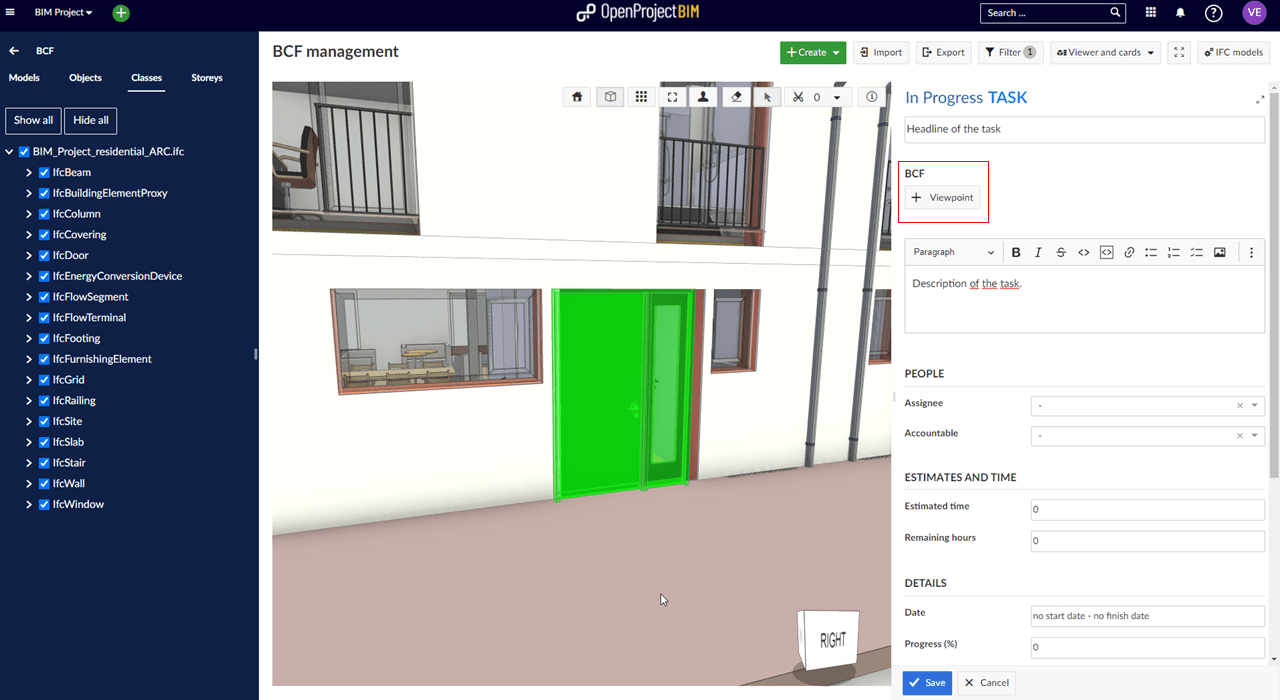Click the scissors section plane tool

pos(798,97)
